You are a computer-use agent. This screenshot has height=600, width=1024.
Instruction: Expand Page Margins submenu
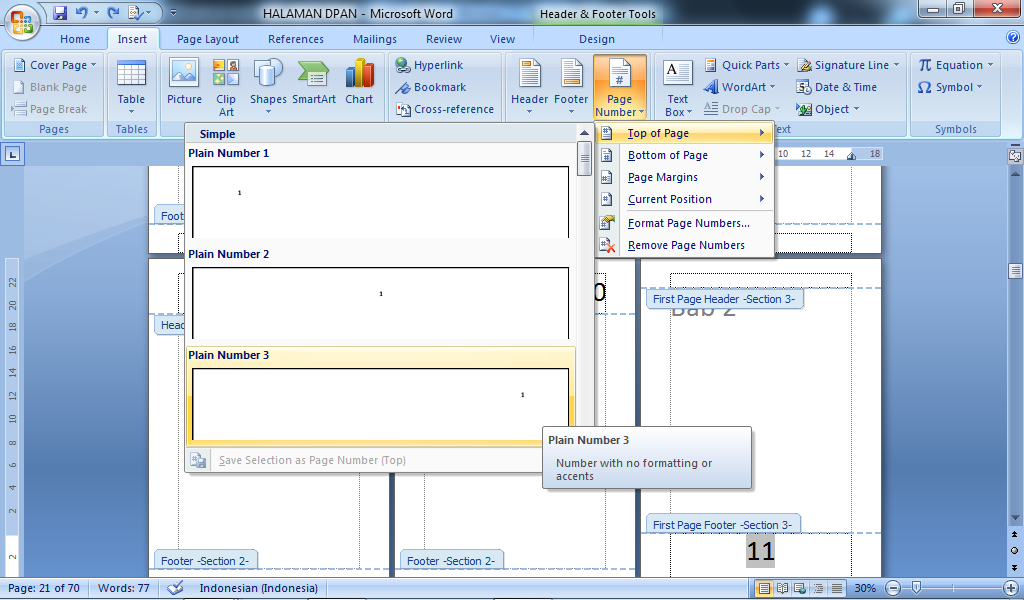(x=684, y=178)
